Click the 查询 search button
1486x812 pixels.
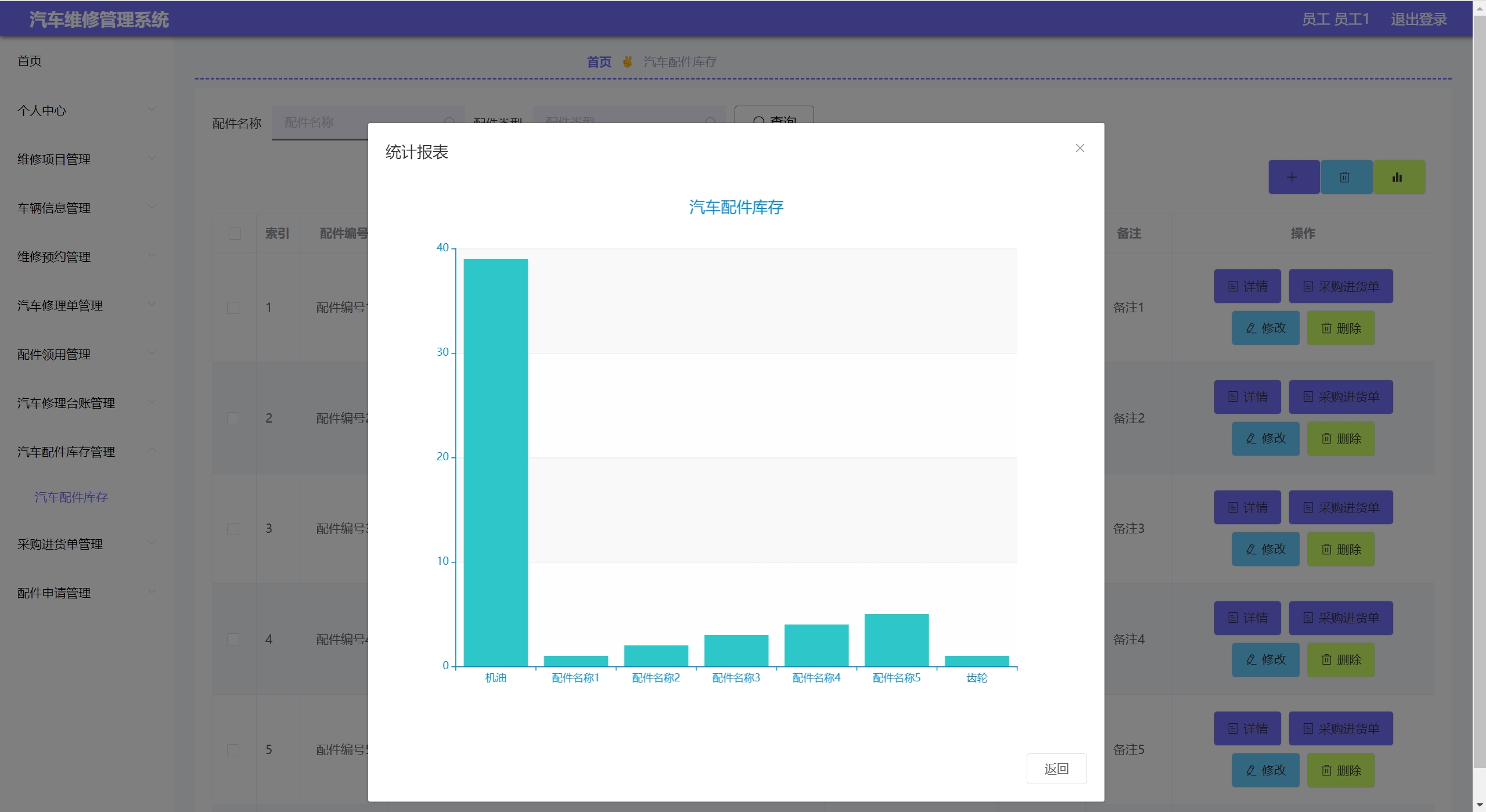(x=773, y=116)
